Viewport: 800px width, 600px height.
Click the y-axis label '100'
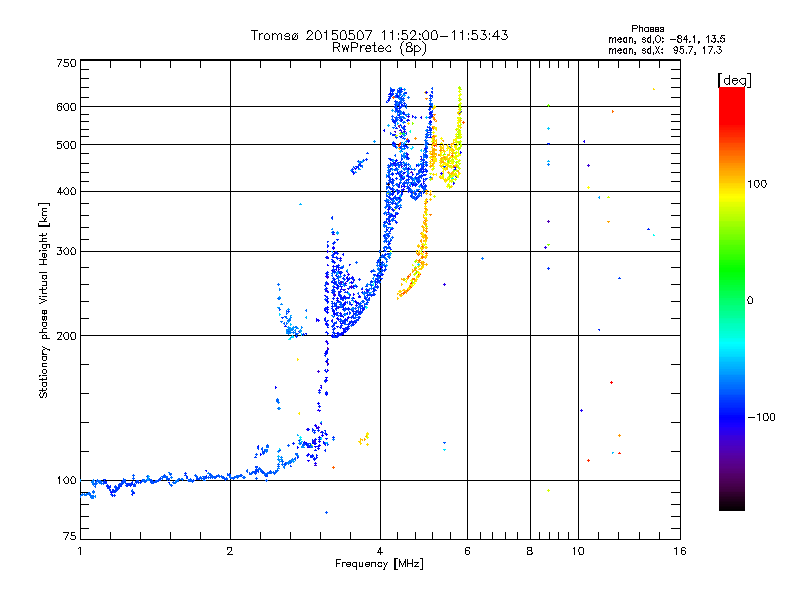pyautogui.click(x=66, y=481)
